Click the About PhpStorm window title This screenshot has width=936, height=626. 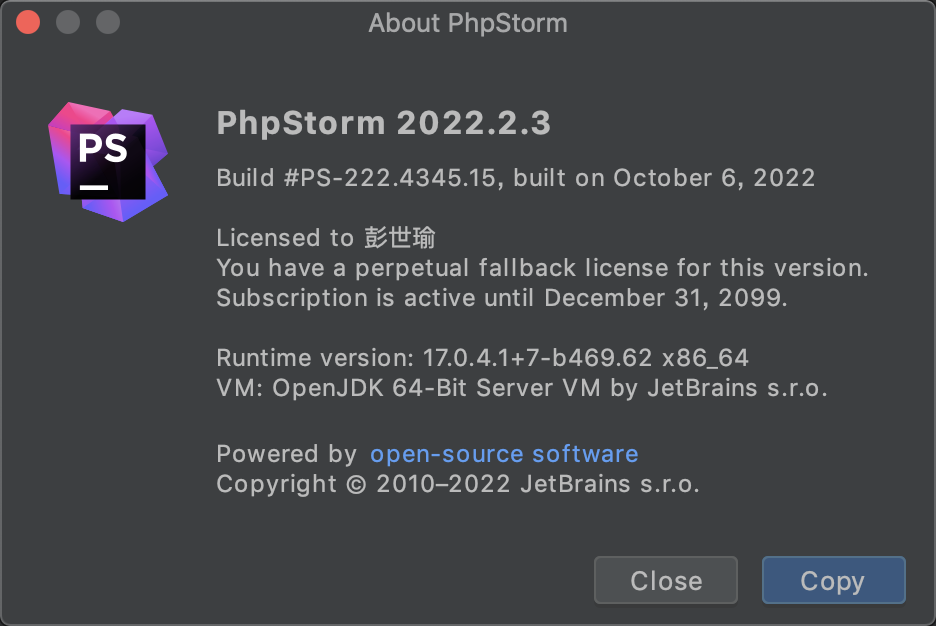(x=468, y=23)
